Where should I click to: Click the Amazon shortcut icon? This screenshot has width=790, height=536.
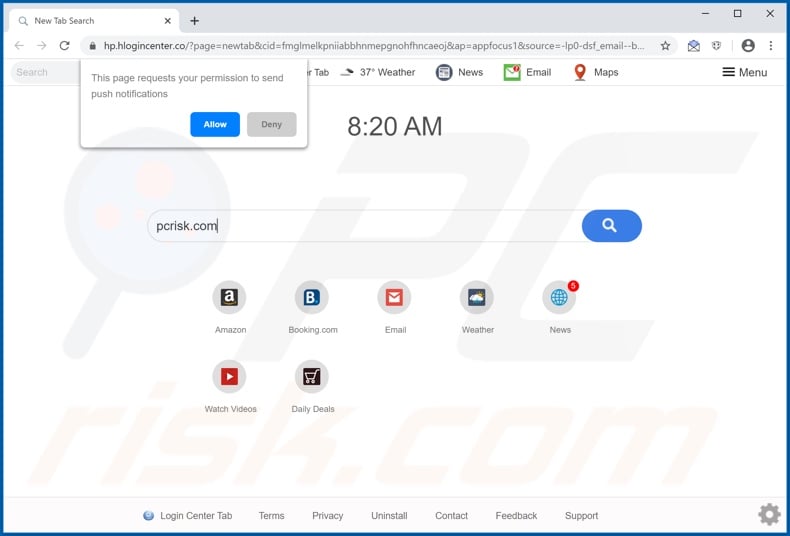coord(229,297)
